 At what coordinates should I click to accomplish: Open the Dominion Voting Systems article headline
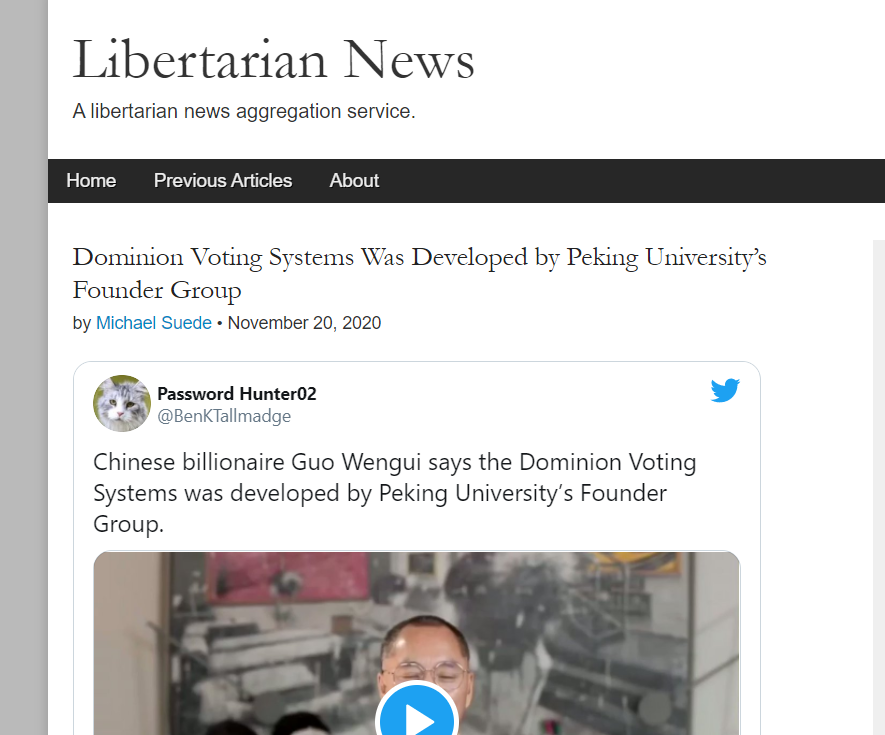point(419,273)
